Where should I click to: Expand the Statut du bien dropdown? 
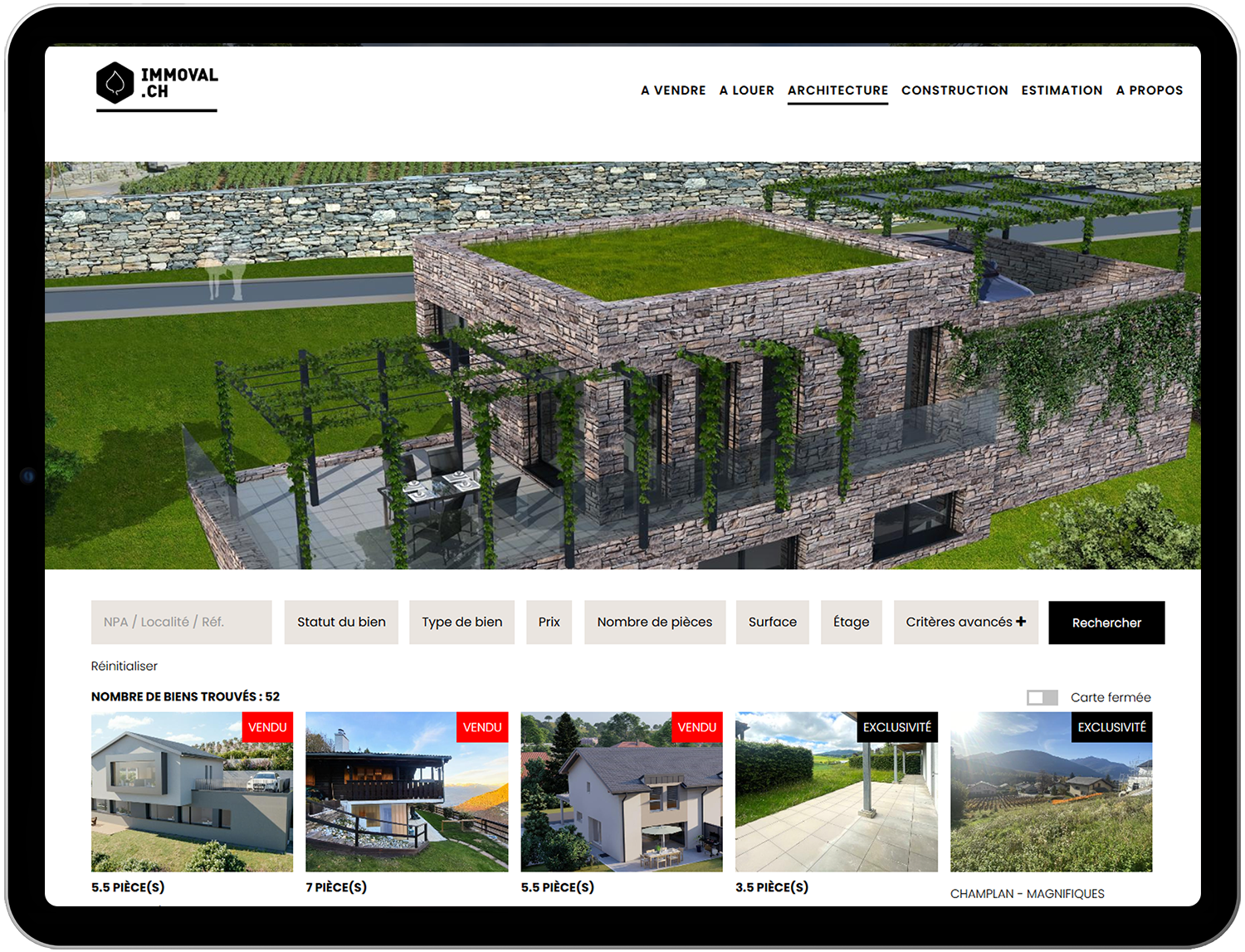pyautogui.click(x=341, y=622)
